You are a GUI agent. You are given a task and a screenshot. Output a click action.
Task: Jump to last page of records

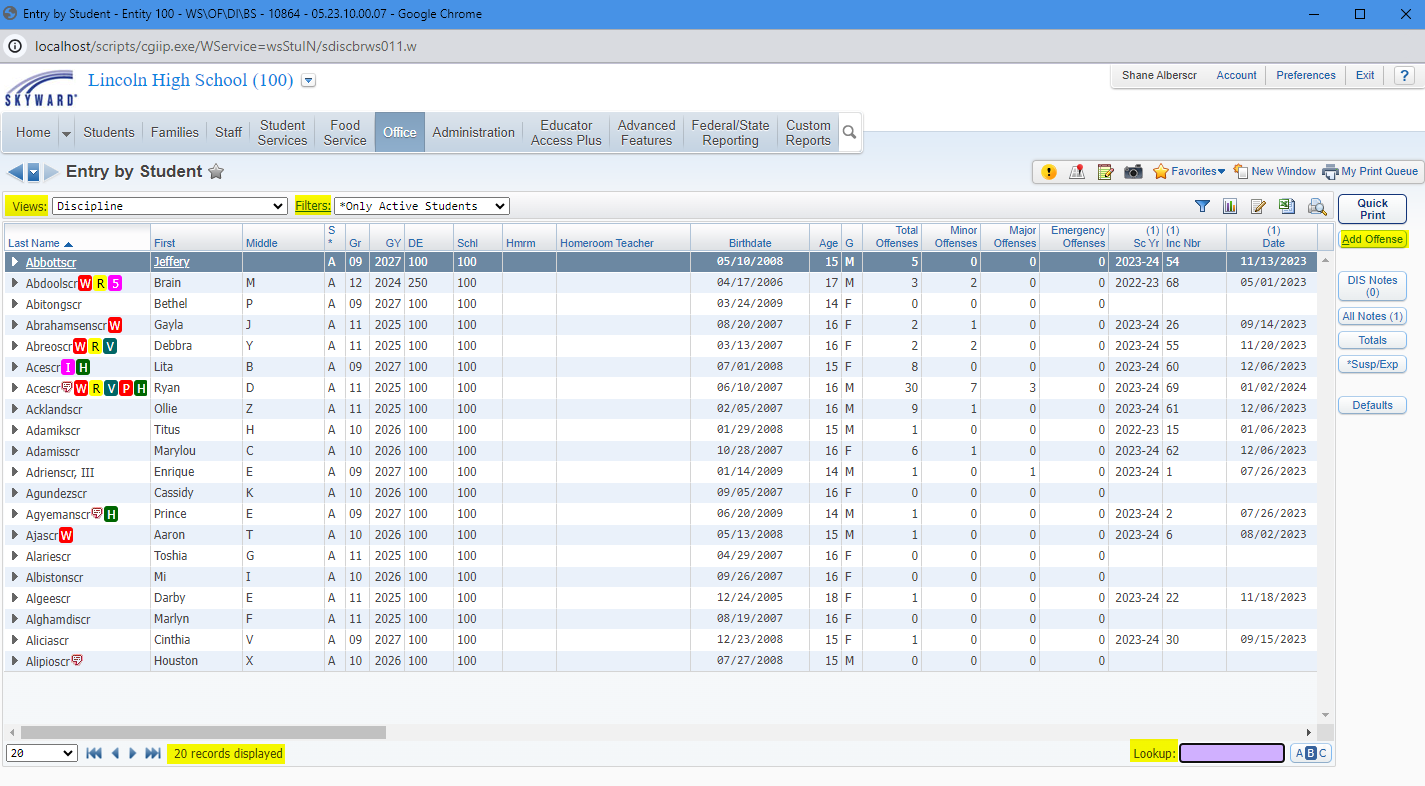[x=153, y=753]
